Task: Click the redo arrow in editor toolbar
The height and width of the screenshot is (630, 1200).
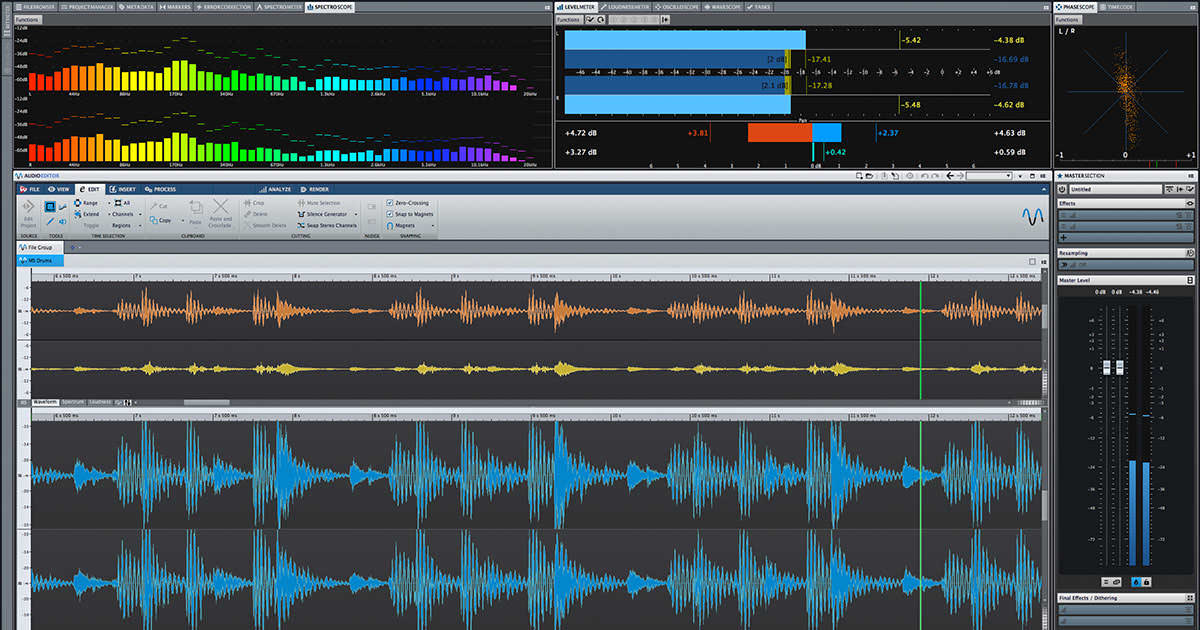Action: point(934,176)
